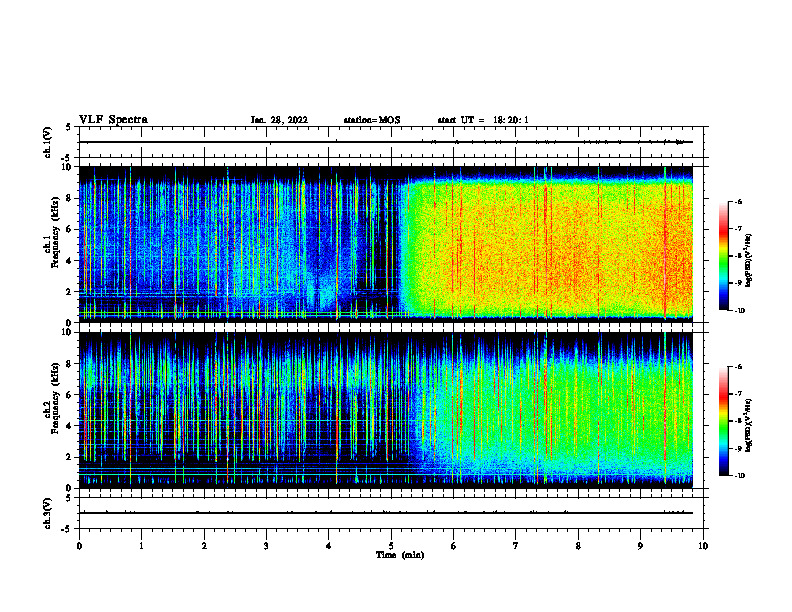Screen dimensions: 792x612
Task: Click the time-axis tick label "6"
Action: tap(454, 546)
